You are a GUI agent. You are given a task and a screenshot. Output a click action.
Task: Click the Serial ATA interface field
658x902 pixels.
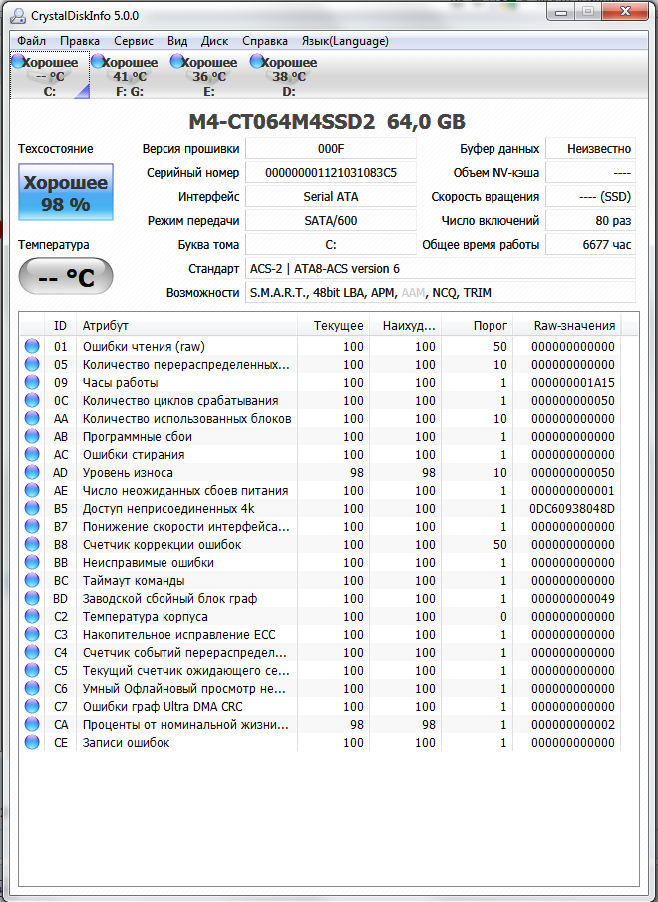click(331, 197)
